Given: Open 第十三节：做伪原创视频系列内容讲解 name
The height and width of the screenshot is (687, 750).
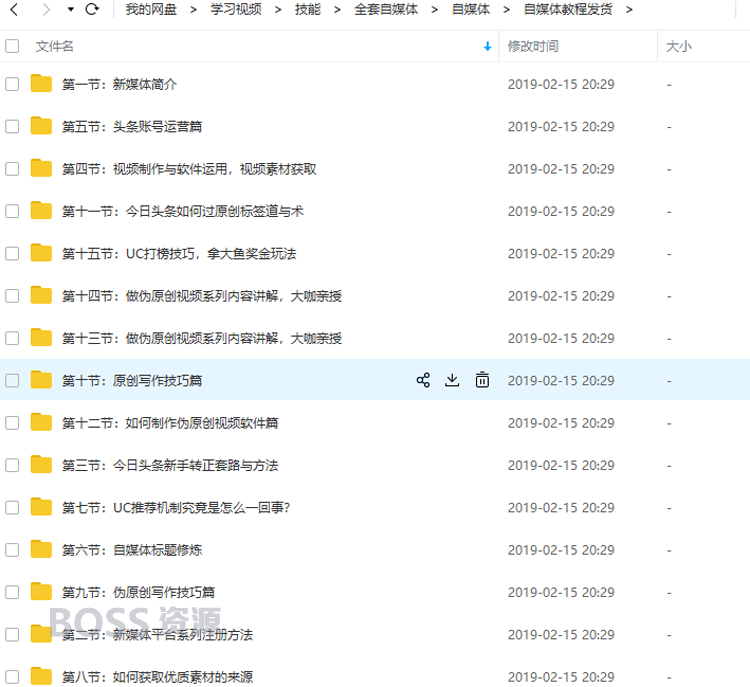Looking at the screenshot, I should coord(202,339).
